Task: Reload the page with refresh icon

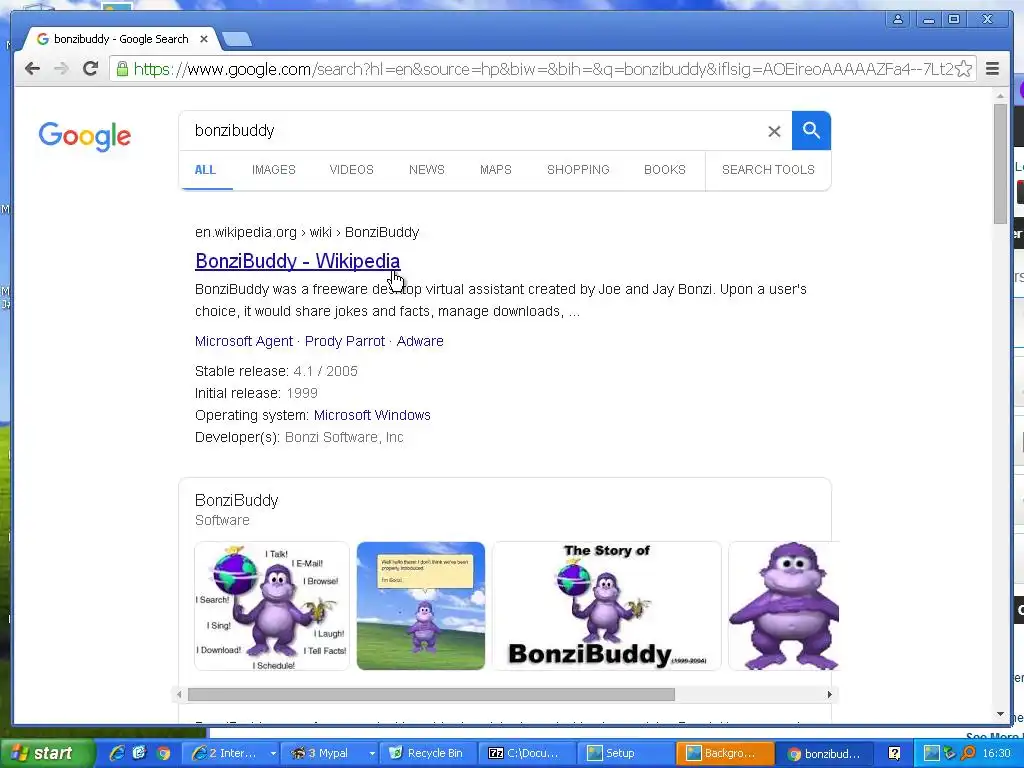Action: pyautogui.click(x=91, y=68)
